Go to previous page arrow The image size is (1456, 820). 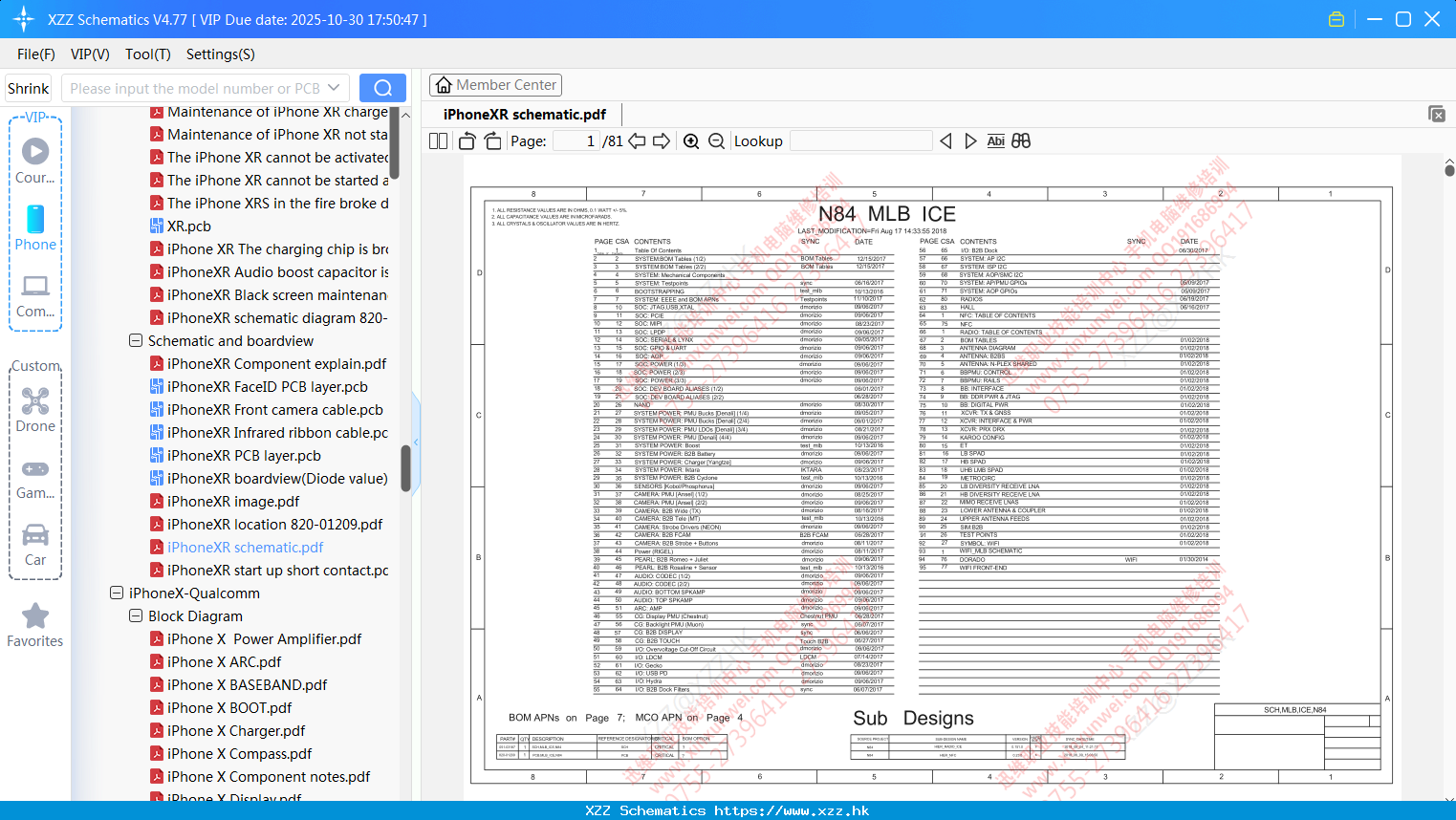(637, 141)
